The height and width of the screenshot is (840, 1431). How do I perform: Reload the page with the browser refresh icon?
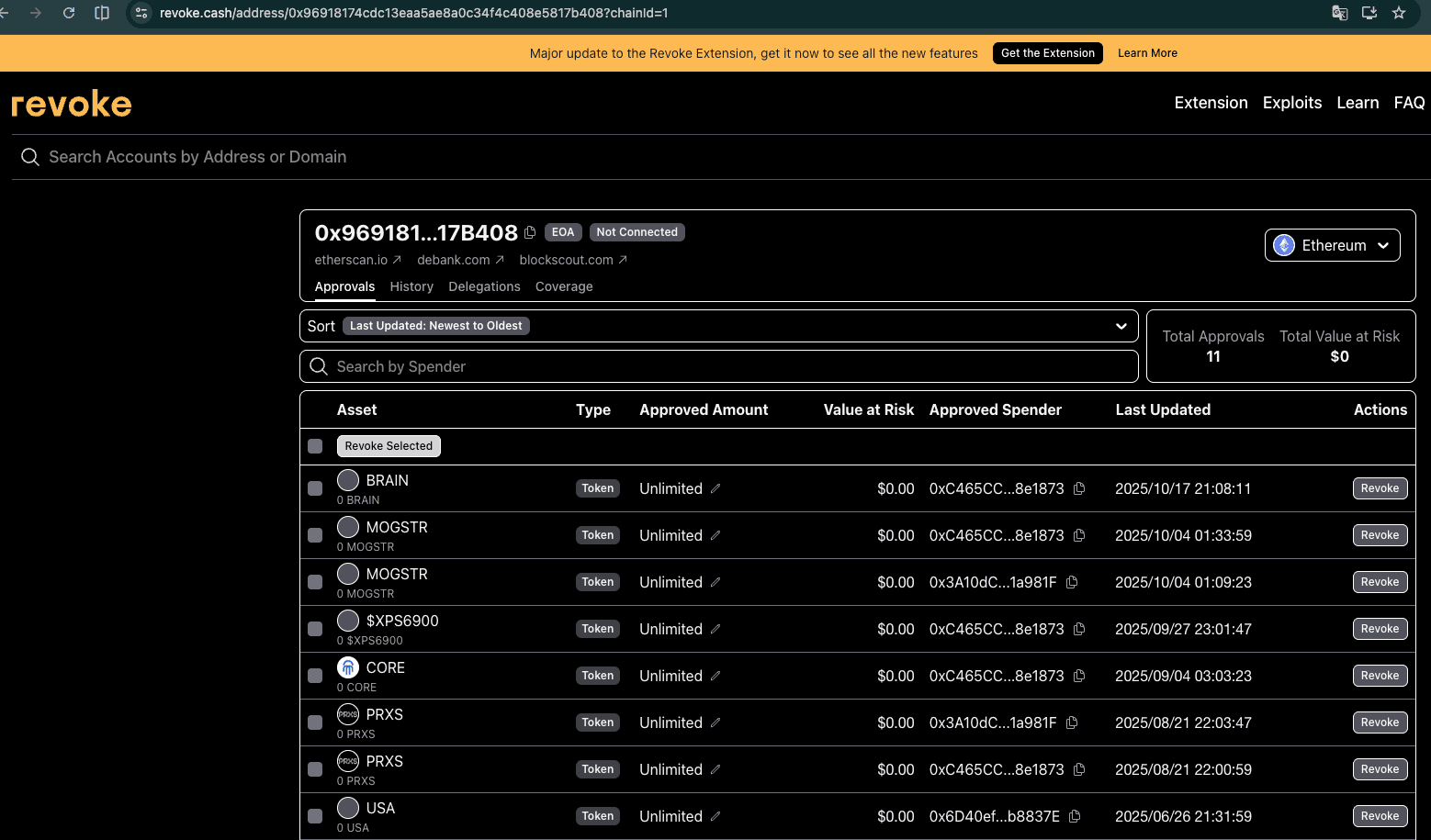tap(69, 13)
